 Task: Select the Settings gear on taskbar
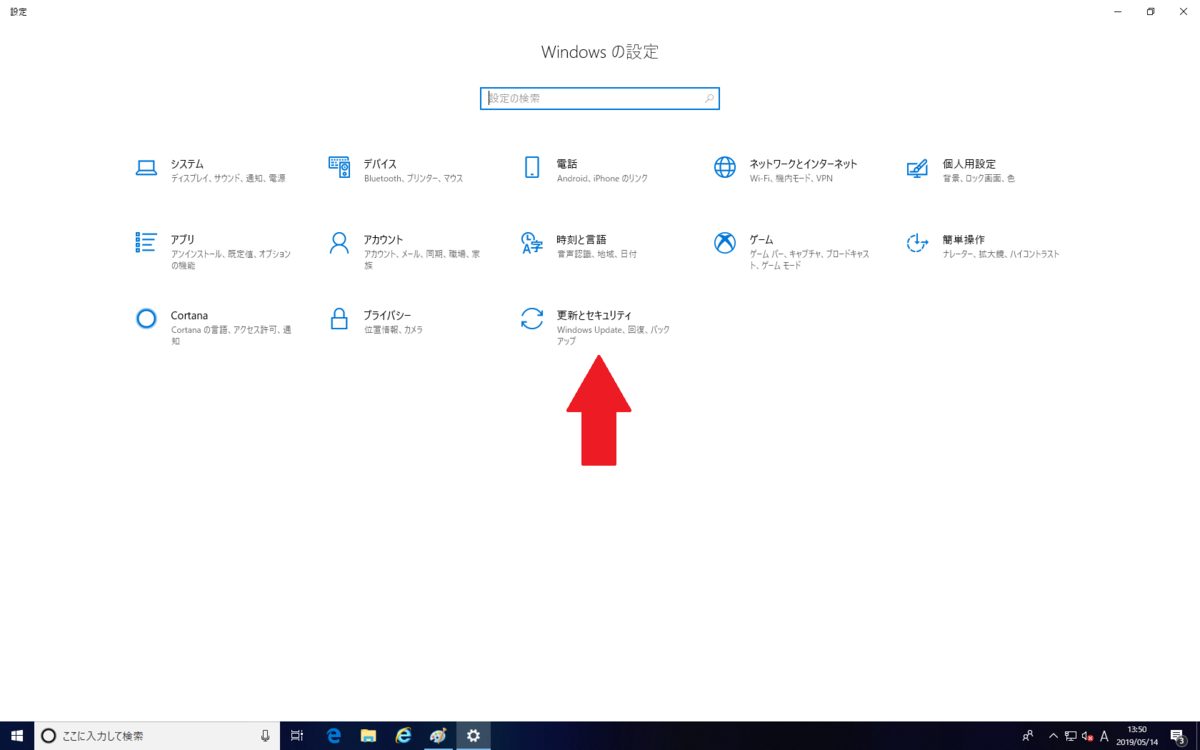click(474, 736)
